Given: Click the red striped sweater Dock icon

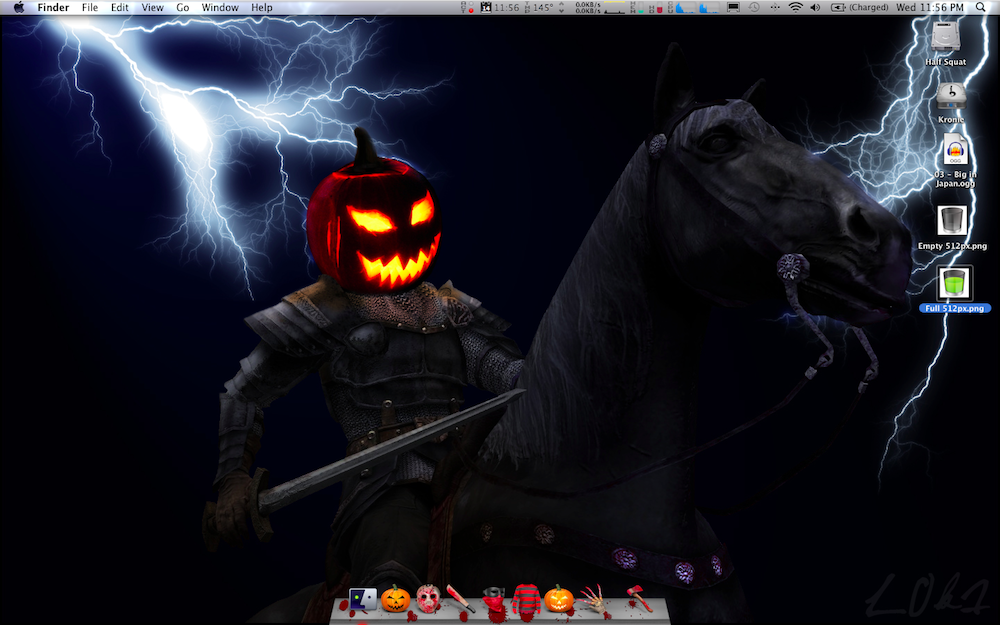Looking at the screenshot, I should (526, 601).
